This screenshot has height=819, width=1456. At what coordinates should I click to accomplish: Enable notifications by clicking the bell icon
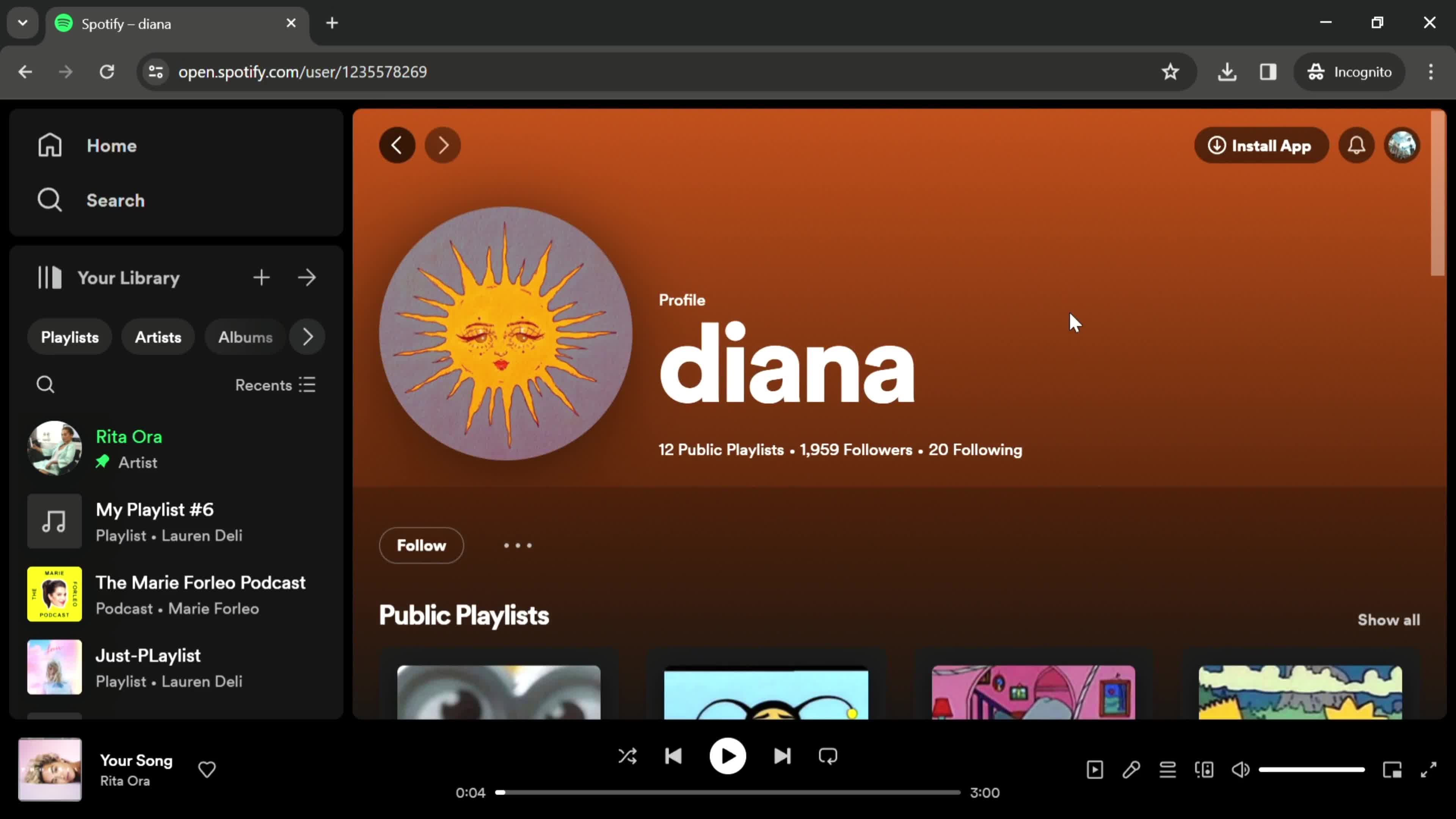click(1357, 145)
